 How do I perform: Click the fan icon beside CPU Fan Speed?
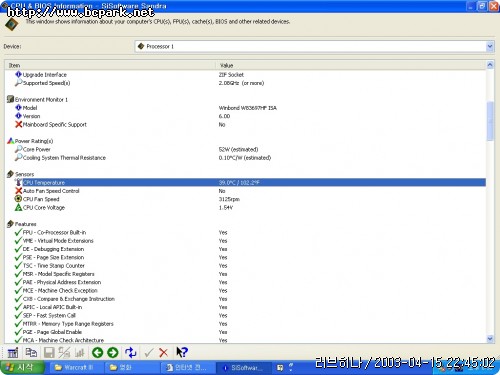tap(18, 199)
